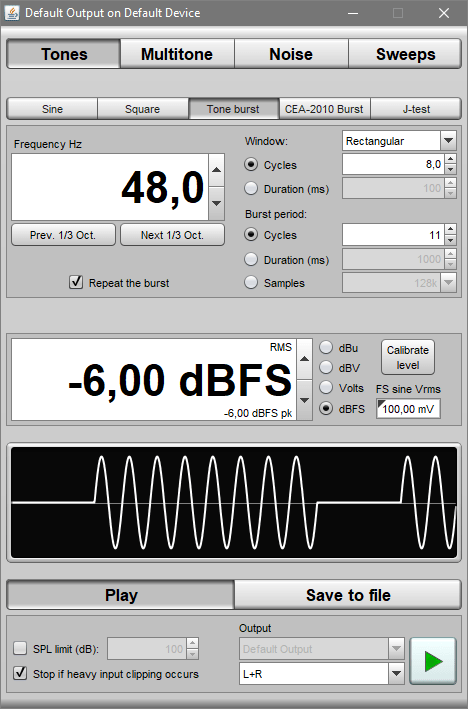
Task: Minimize the generator window
Action: [353, 13]
